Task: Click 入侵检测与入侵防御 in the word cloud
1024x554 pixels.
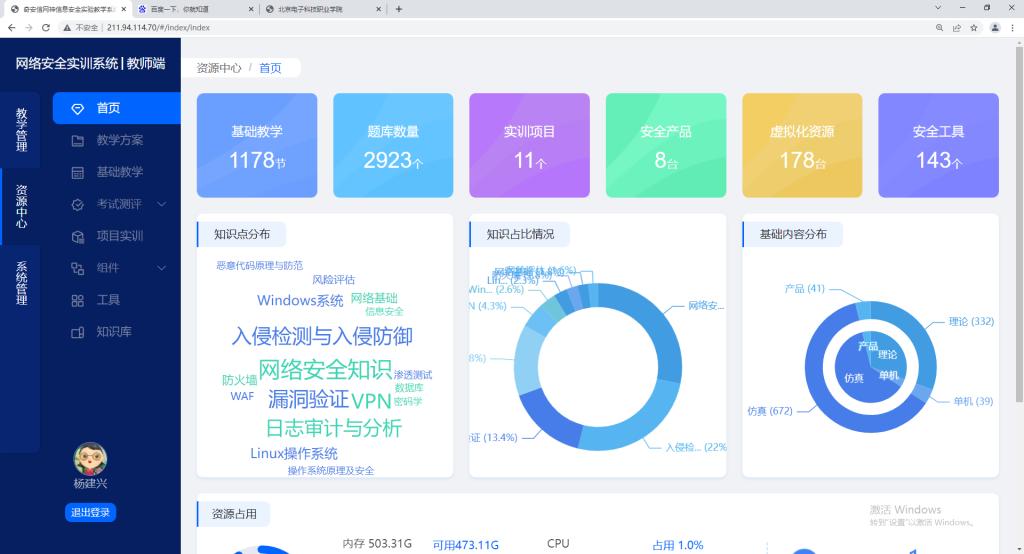Action: pos(322,336)
